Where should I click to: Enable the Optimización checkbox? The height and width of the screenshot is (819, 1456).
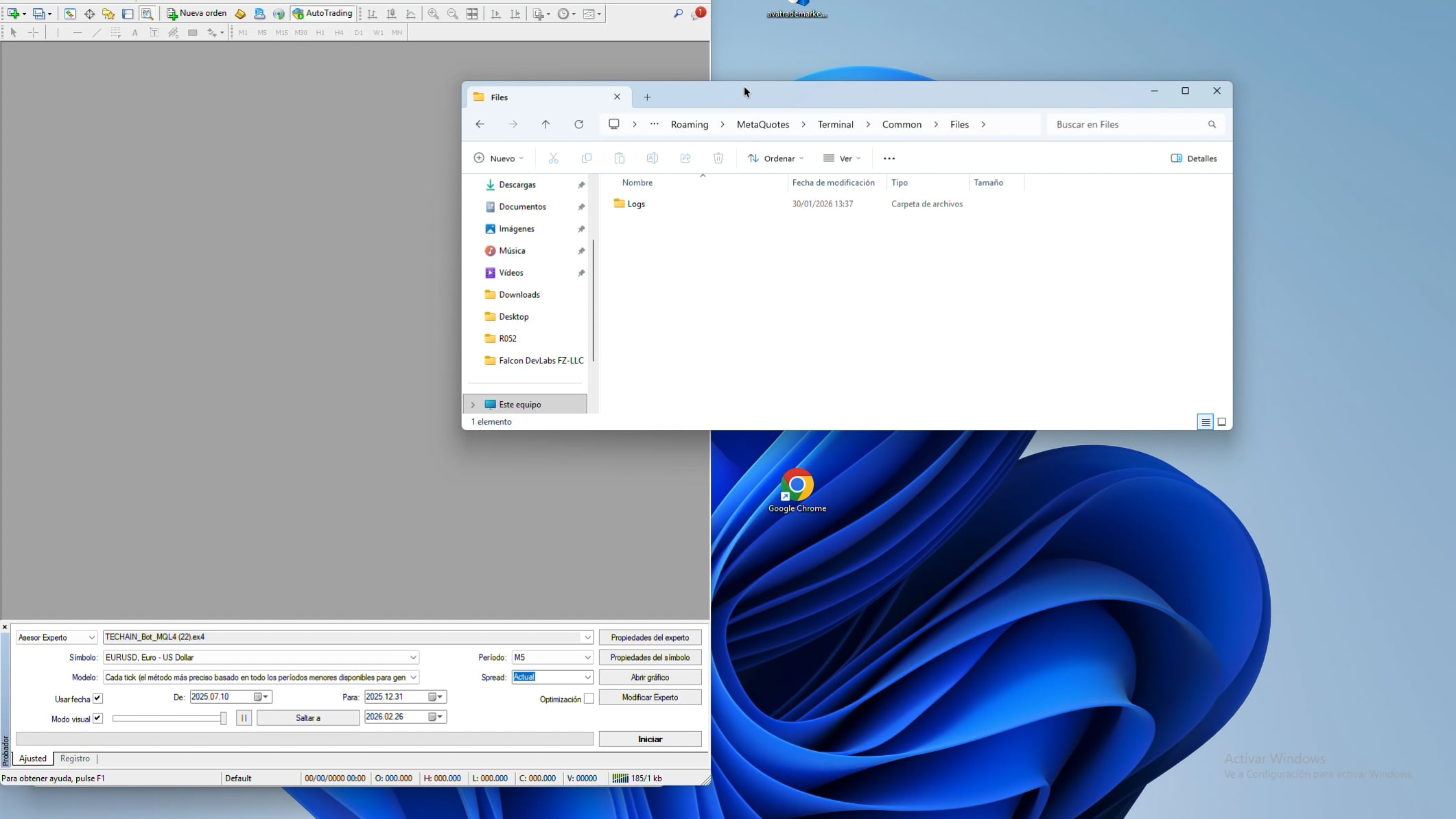tap(589, 698)
